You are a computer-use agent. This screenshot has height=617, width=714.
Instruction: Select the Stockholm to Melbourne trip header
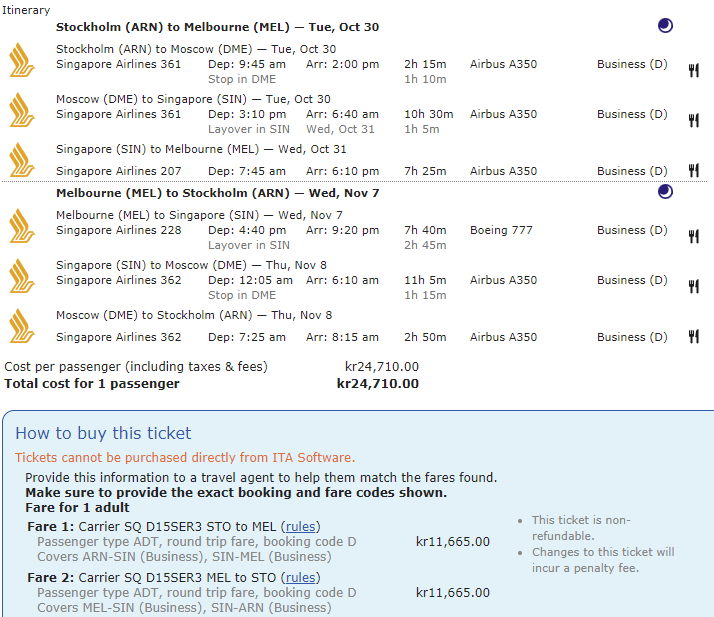tap(217, 27)
